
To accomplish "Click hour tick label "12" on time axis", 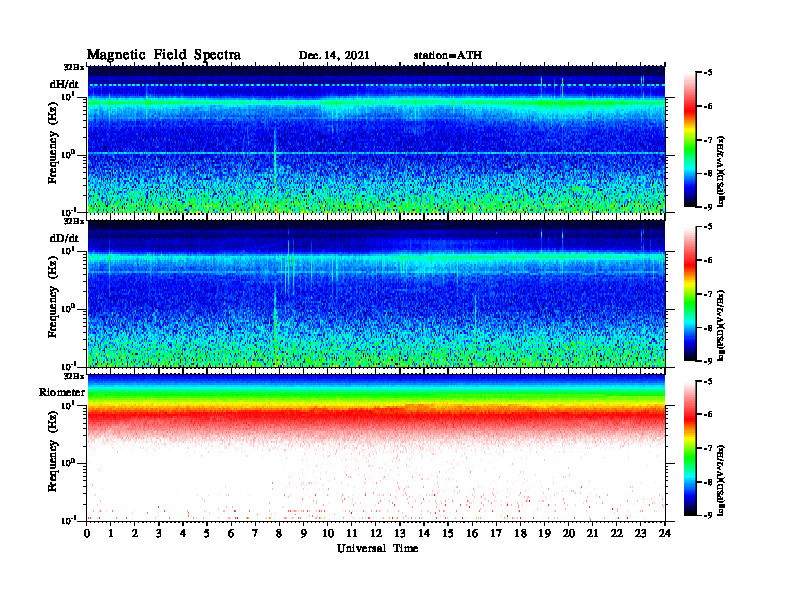I will (376, 534).
